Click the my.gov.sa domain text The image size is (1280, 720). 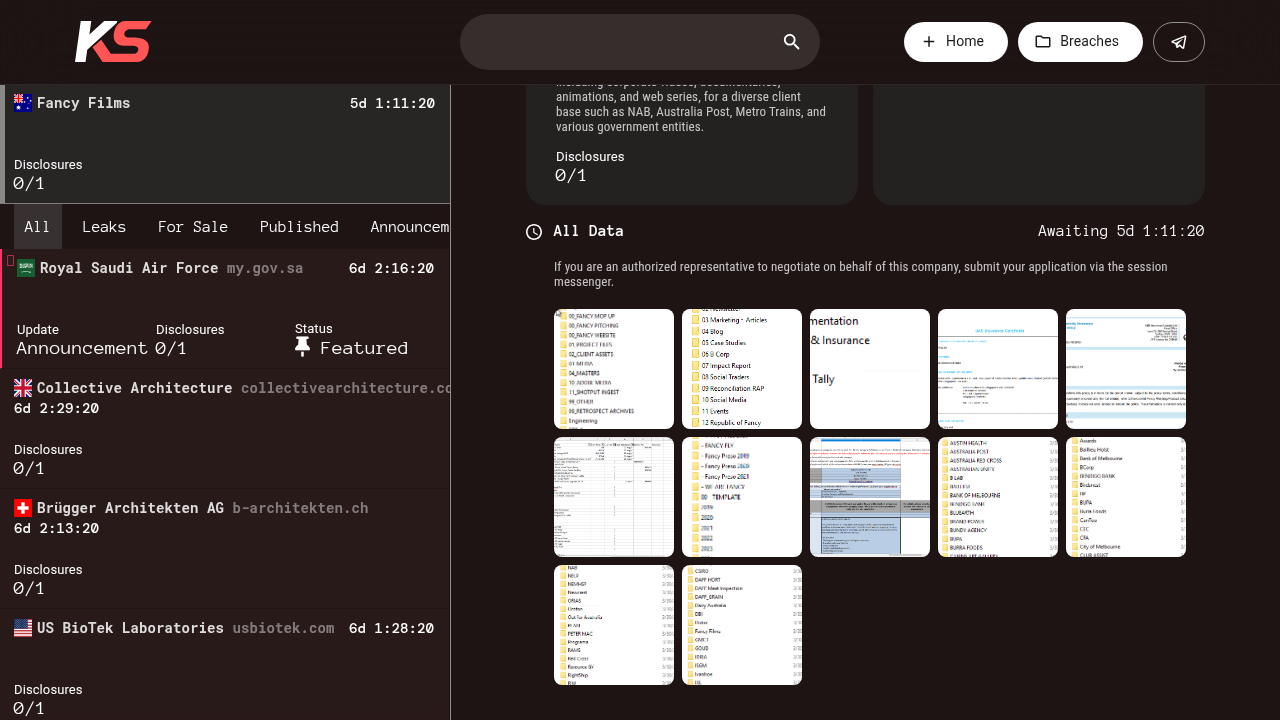(x=265, y=268)
